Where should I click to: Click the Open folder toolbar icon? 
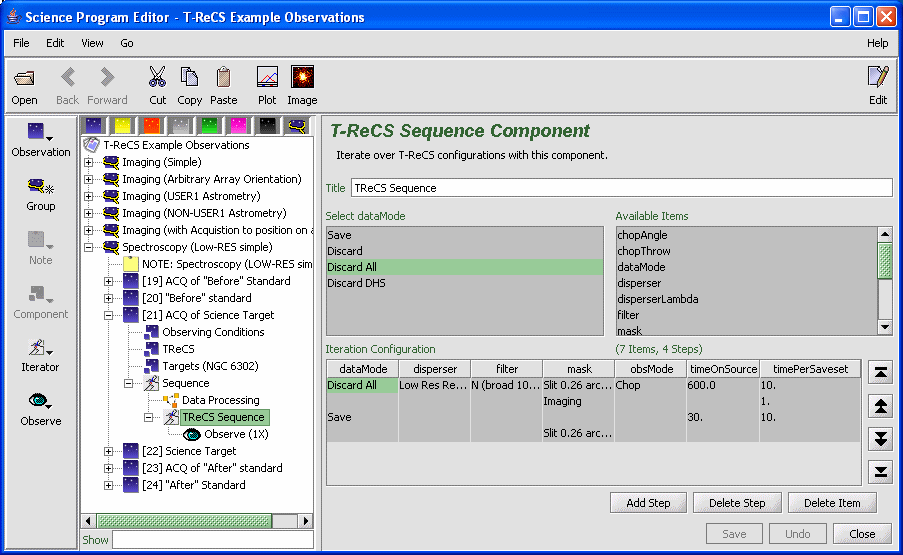(24, 78)
